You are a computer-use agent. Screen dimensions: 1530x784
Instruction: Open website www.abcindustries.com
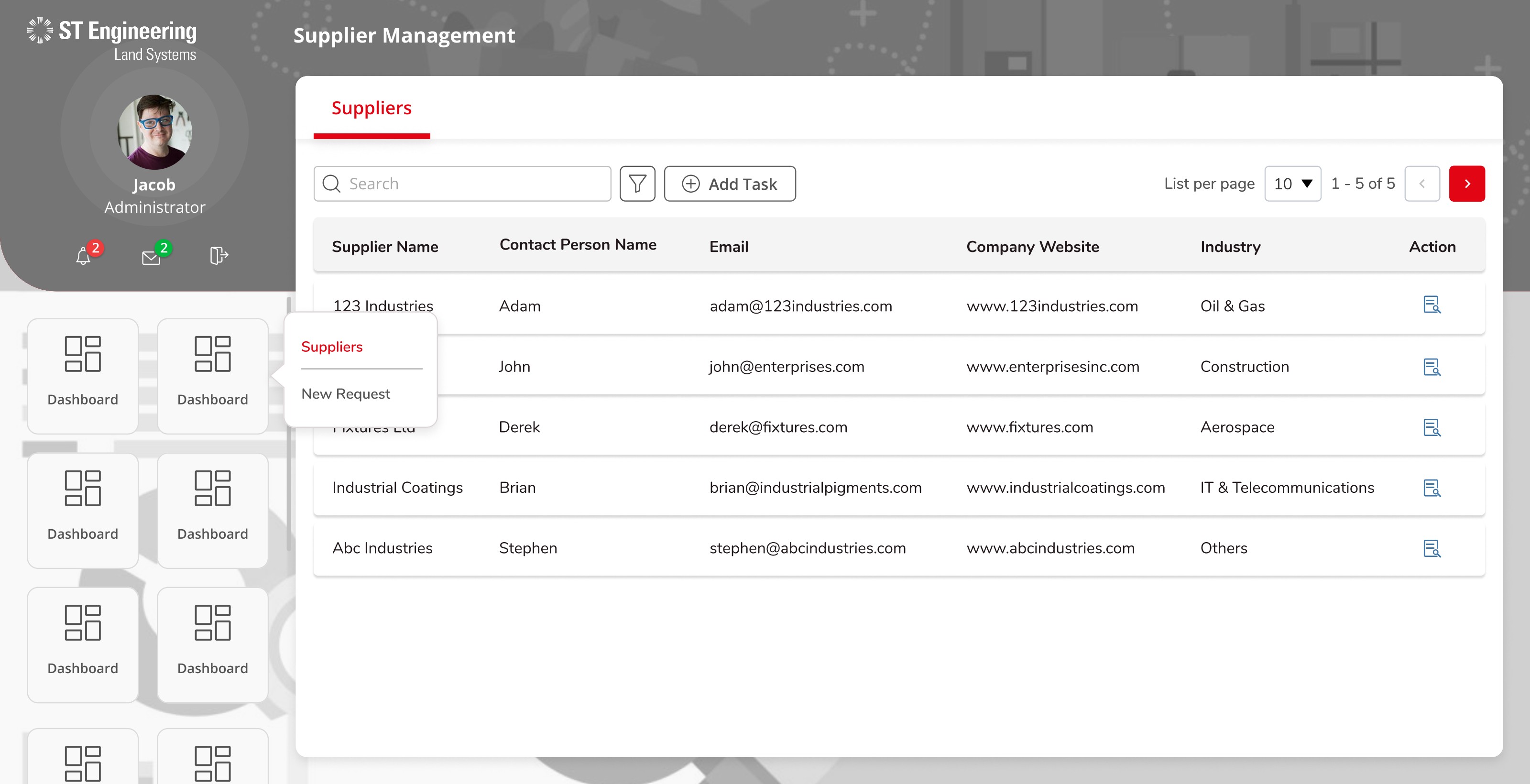(x=1050, y=548)
